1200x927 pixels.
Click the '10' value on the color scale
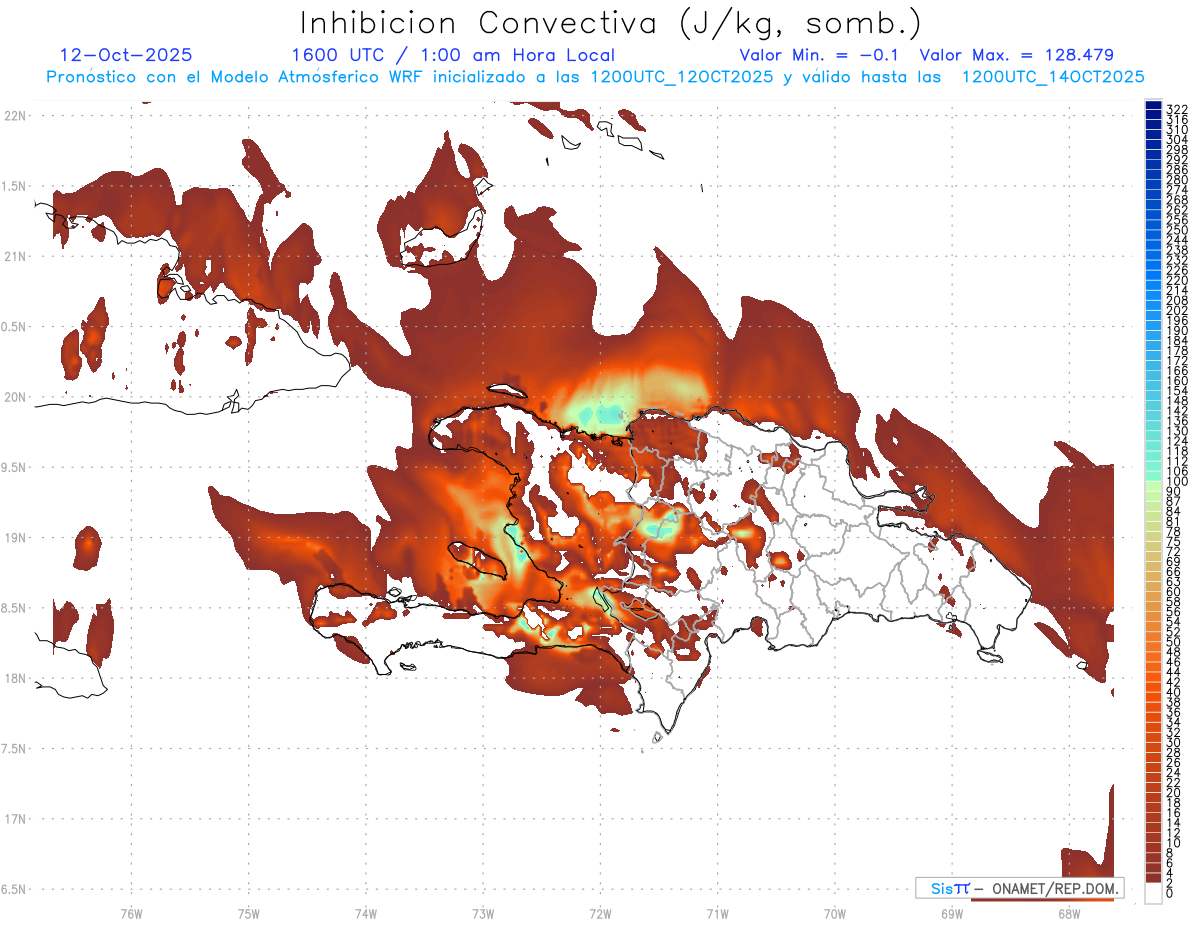[x=1174, y=843]
